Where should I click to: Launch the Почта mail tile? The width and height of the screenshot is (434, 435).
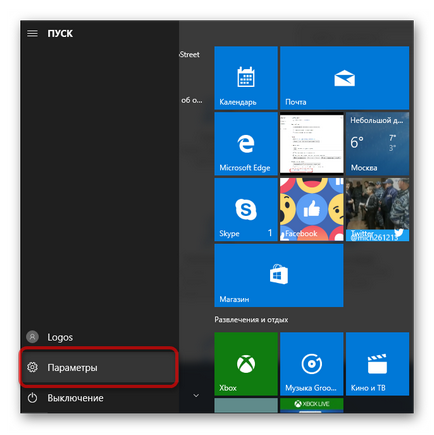tap(344, 78)
